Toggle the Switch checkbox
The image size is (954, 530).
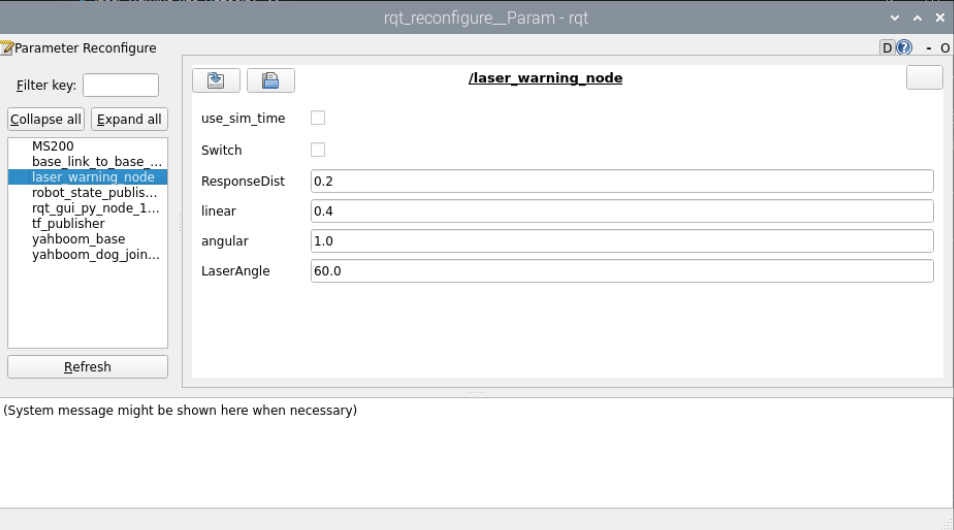(x=318, y=150)
